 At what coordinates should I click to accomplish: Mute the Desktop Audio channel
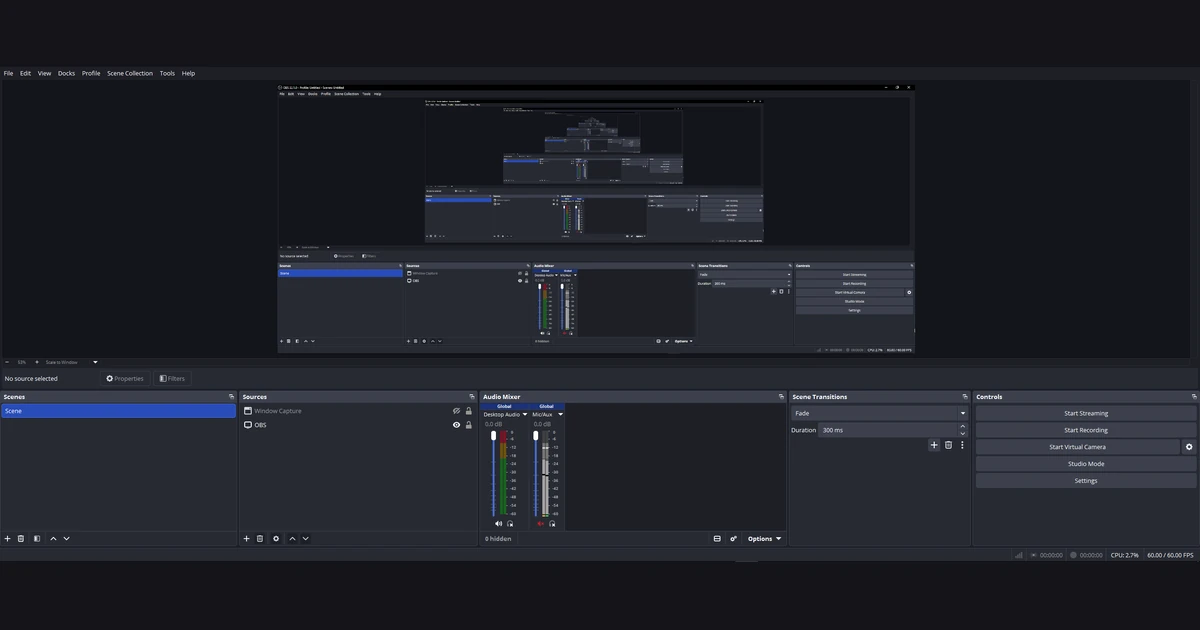pos(498,523)
